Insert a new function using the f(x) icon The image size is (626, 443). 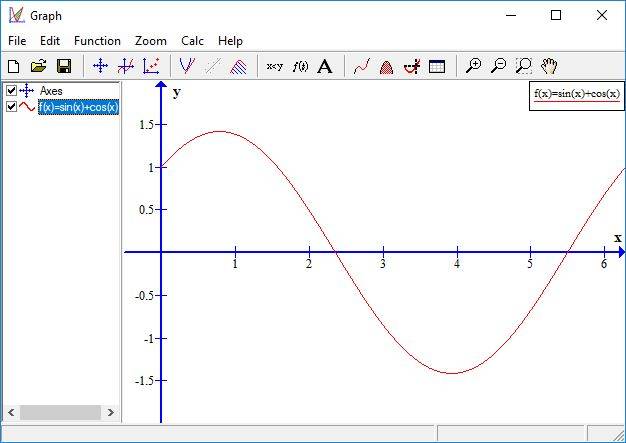[x=300, y=66]
